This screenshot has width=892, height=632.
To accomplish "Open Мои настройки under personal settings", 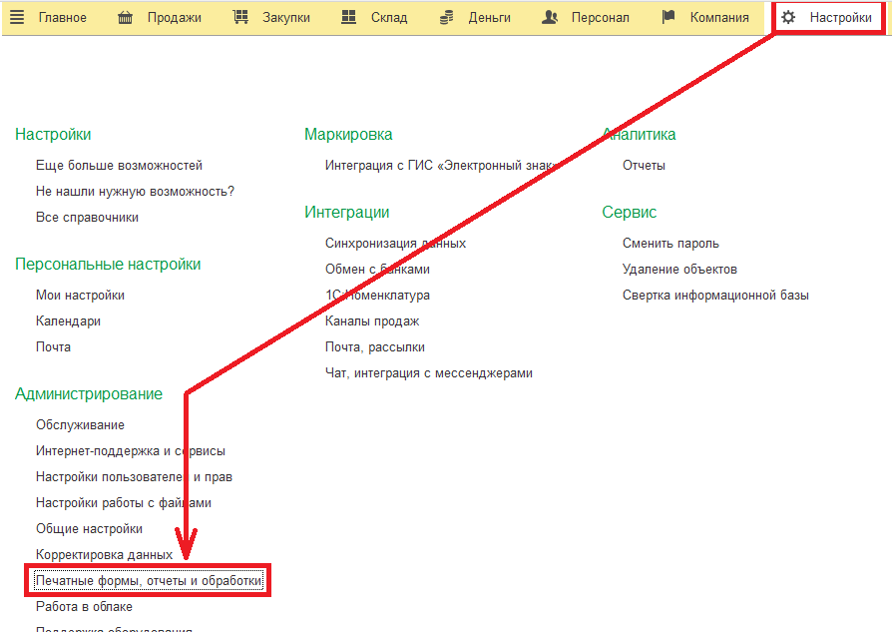I will coord(80,295).
